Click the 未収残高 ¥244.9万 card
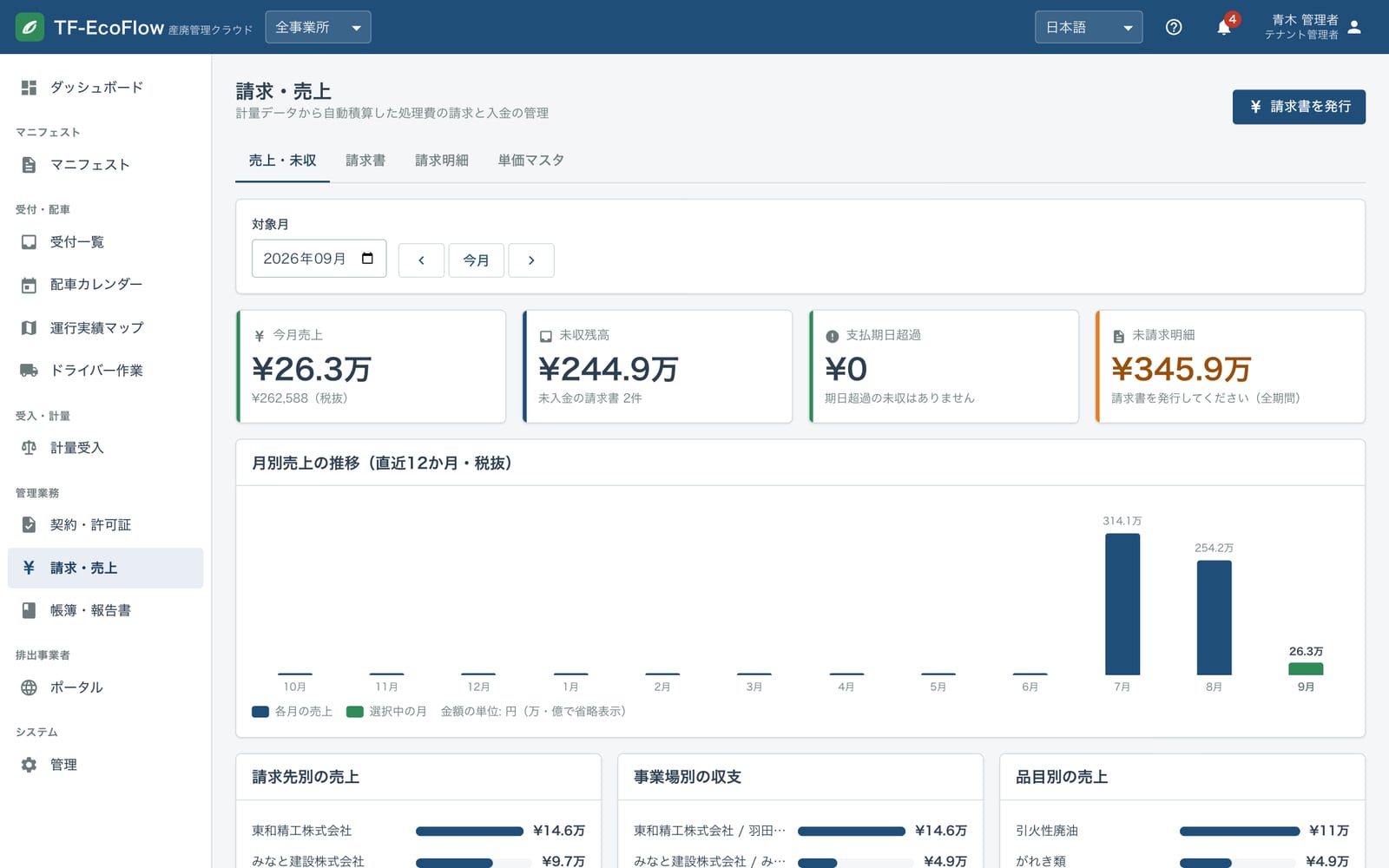1389x868 pixels. click(657, 366)
